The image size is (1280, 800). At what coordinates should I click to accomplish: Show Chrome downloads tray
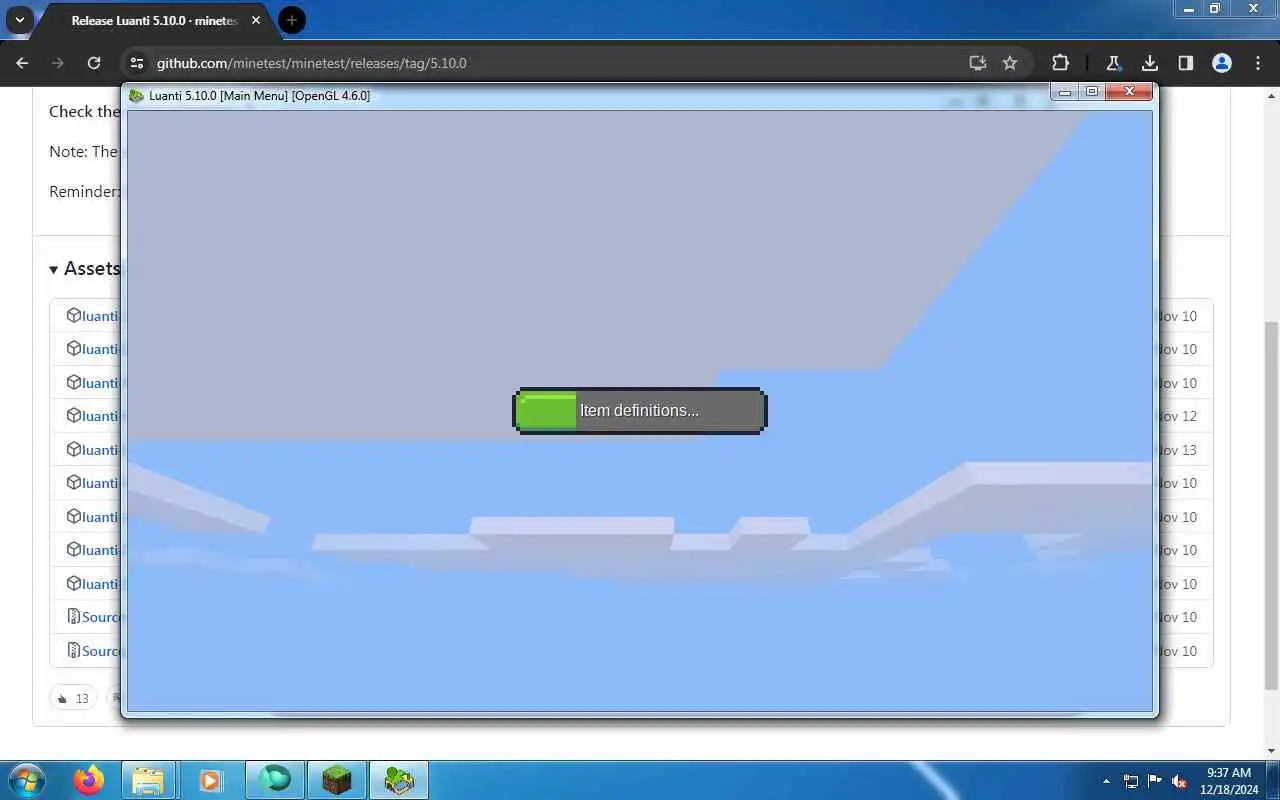1150,63
